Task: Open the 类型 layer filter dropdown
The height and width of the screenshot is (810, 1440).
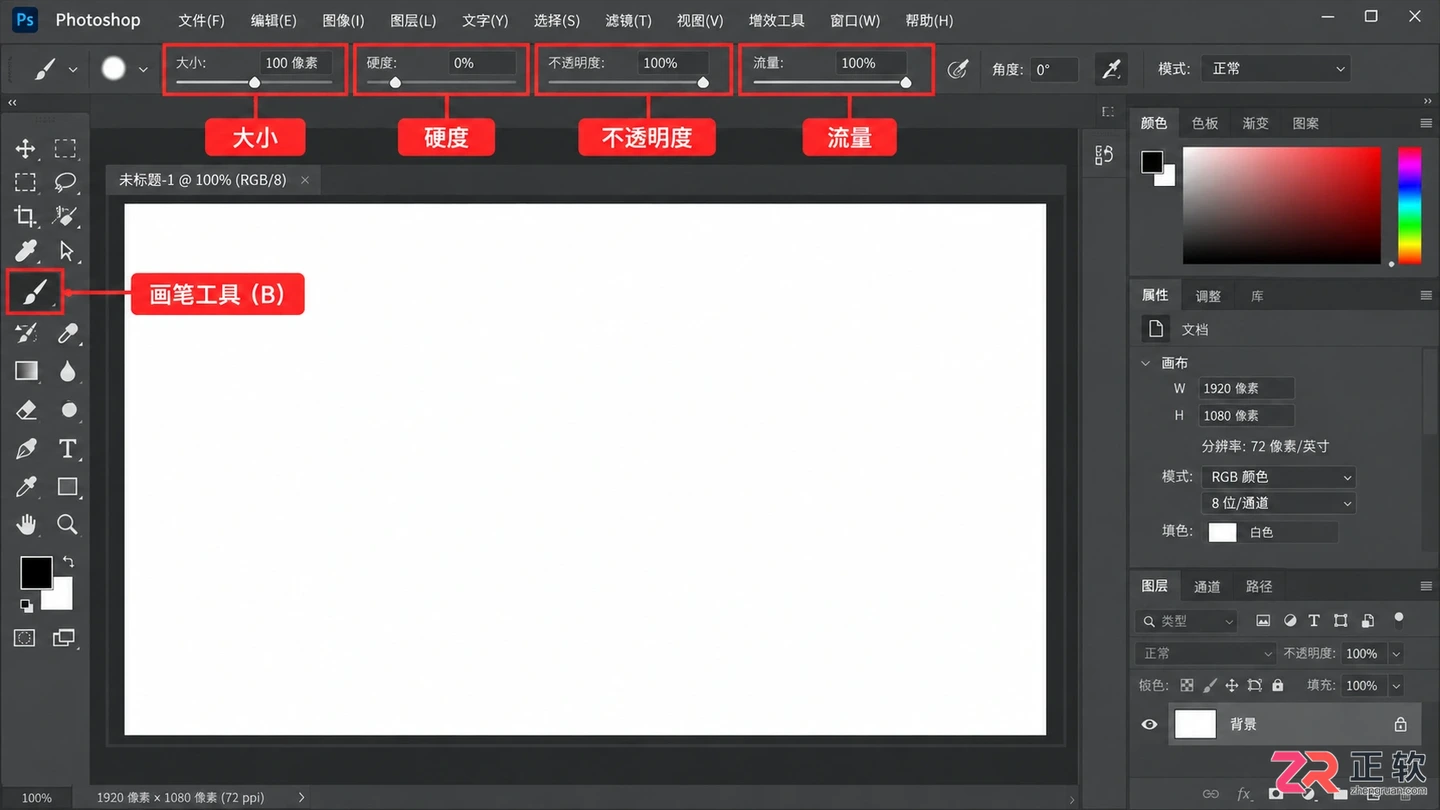Action: pyautogui.click(x=1187, y=621)
